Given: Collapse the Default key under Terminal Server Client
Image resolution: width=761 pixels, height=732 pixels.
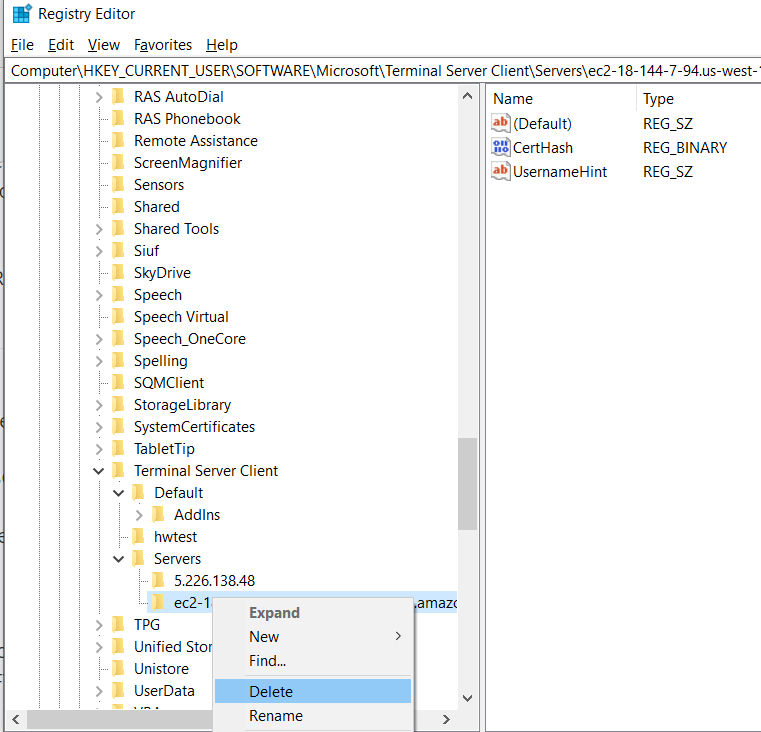Looking at the screenshot, I should pos(118,493).
